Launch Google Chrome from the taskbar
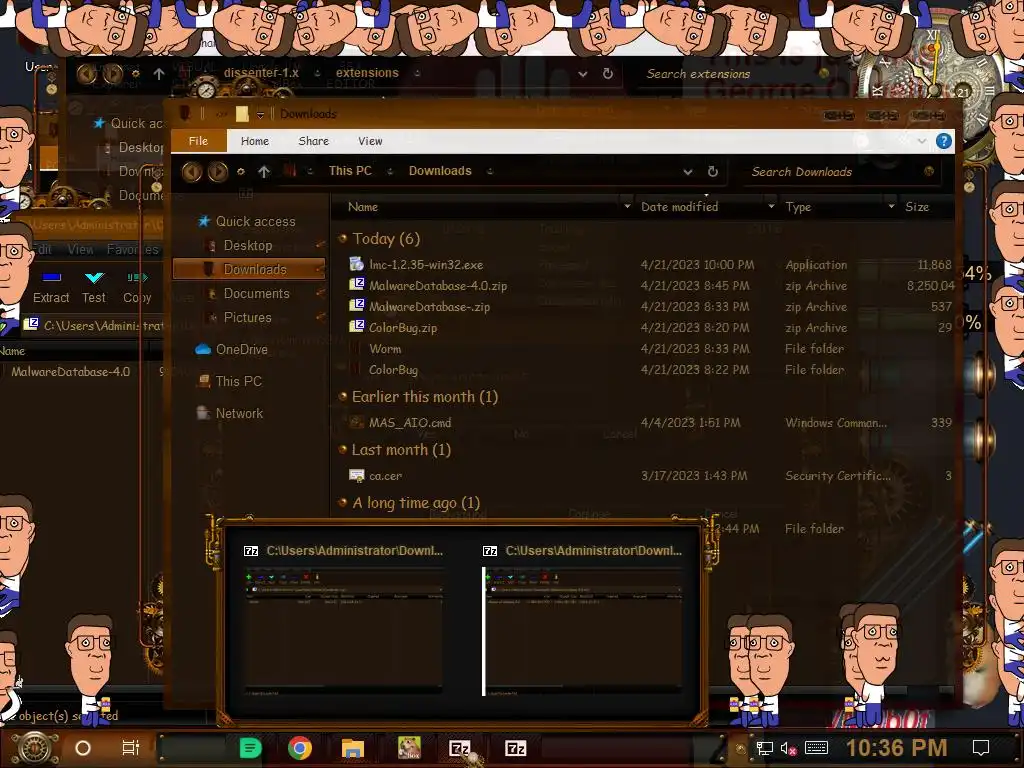 click(x=300, y=748)
